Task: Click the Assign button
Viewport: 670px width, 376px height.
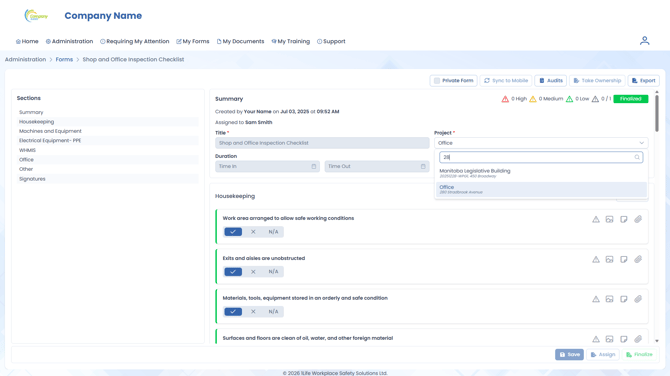Action: pyautogui.click(x=602, y=355)
